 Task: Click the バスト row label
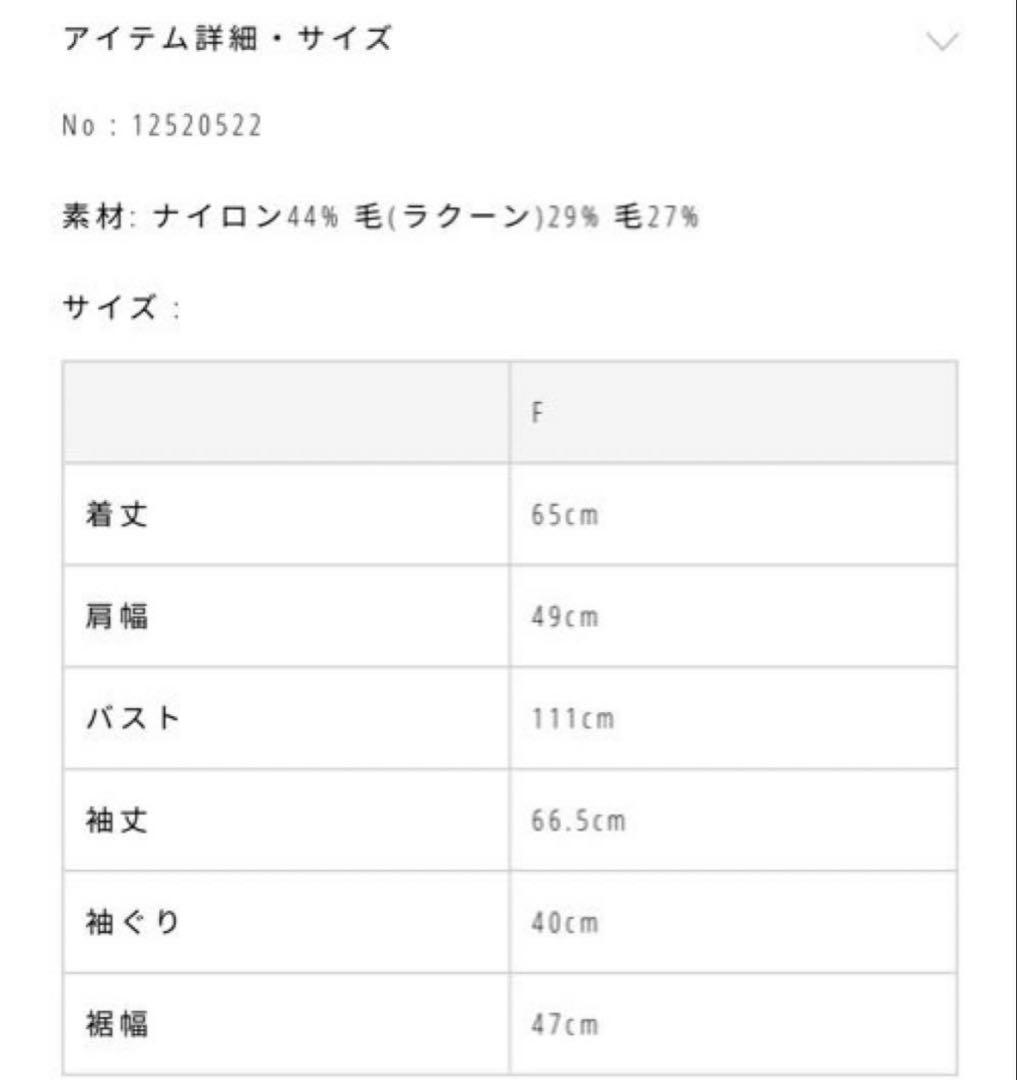click(132, 720)
